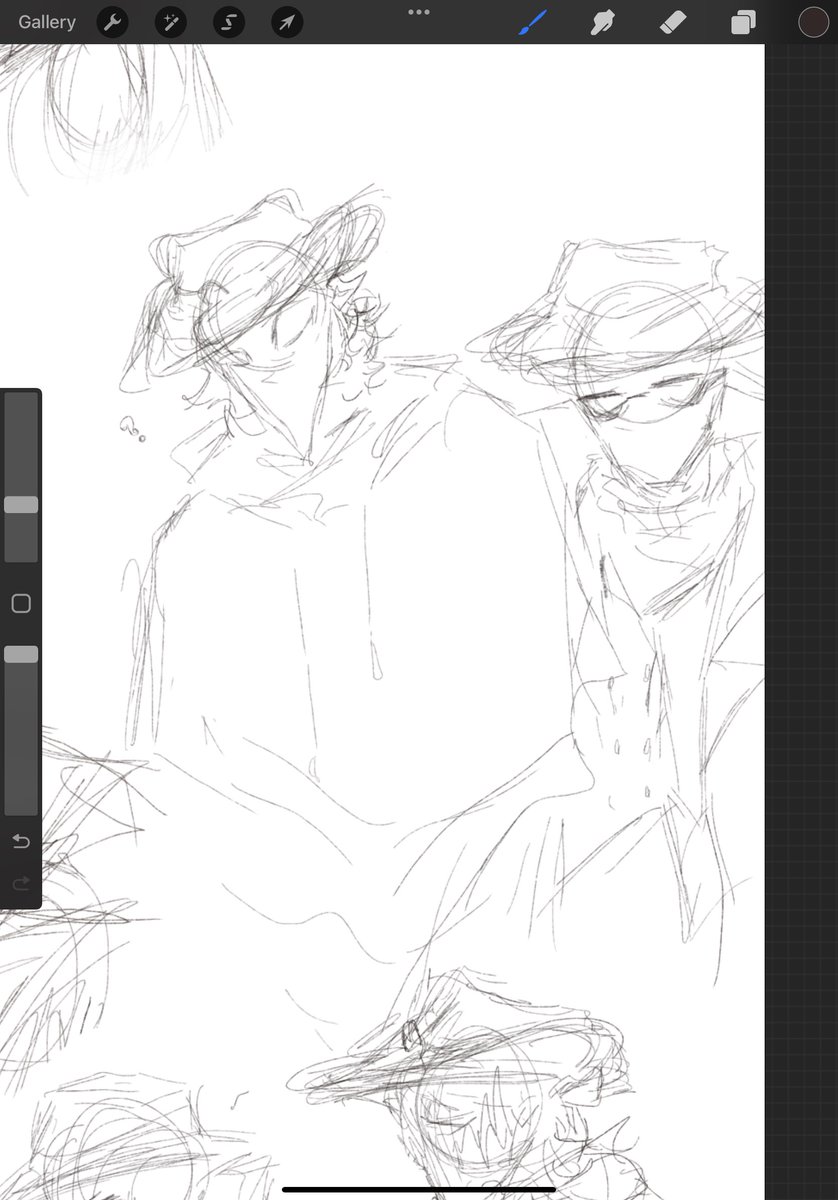Select the Eraser tool
The width and height of the screenshot is (838, 1200).
pyautogui.click(x=673, y=22)
